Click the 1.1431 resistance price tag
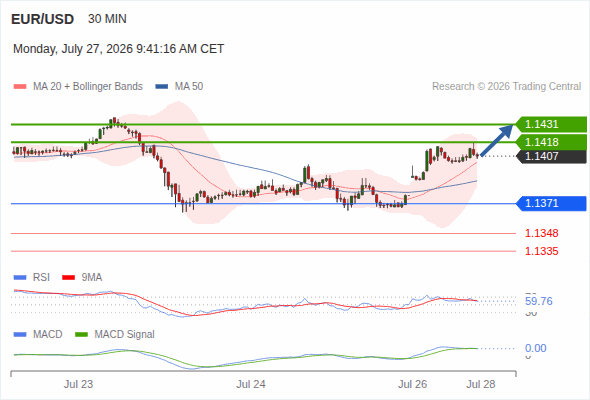590x400 pixels. pyautogui.click(x=552, y=124)
